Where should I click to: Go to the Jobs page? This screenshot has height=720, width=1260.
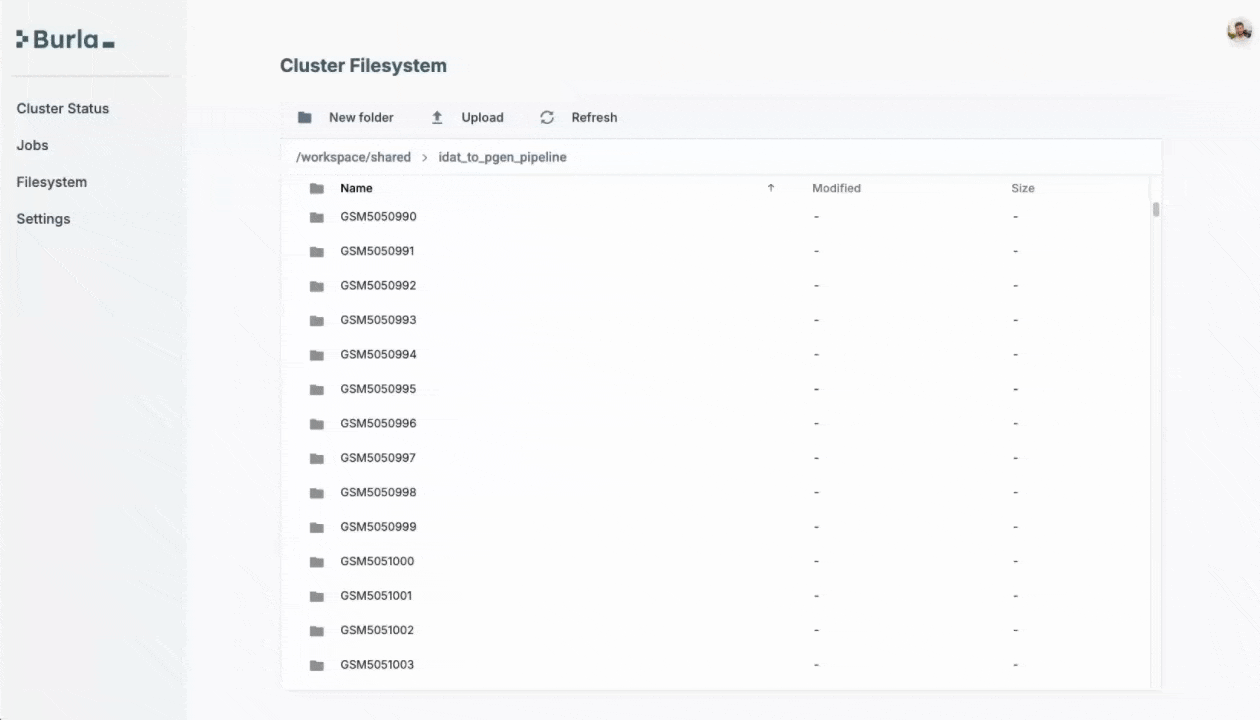point(32,145)
